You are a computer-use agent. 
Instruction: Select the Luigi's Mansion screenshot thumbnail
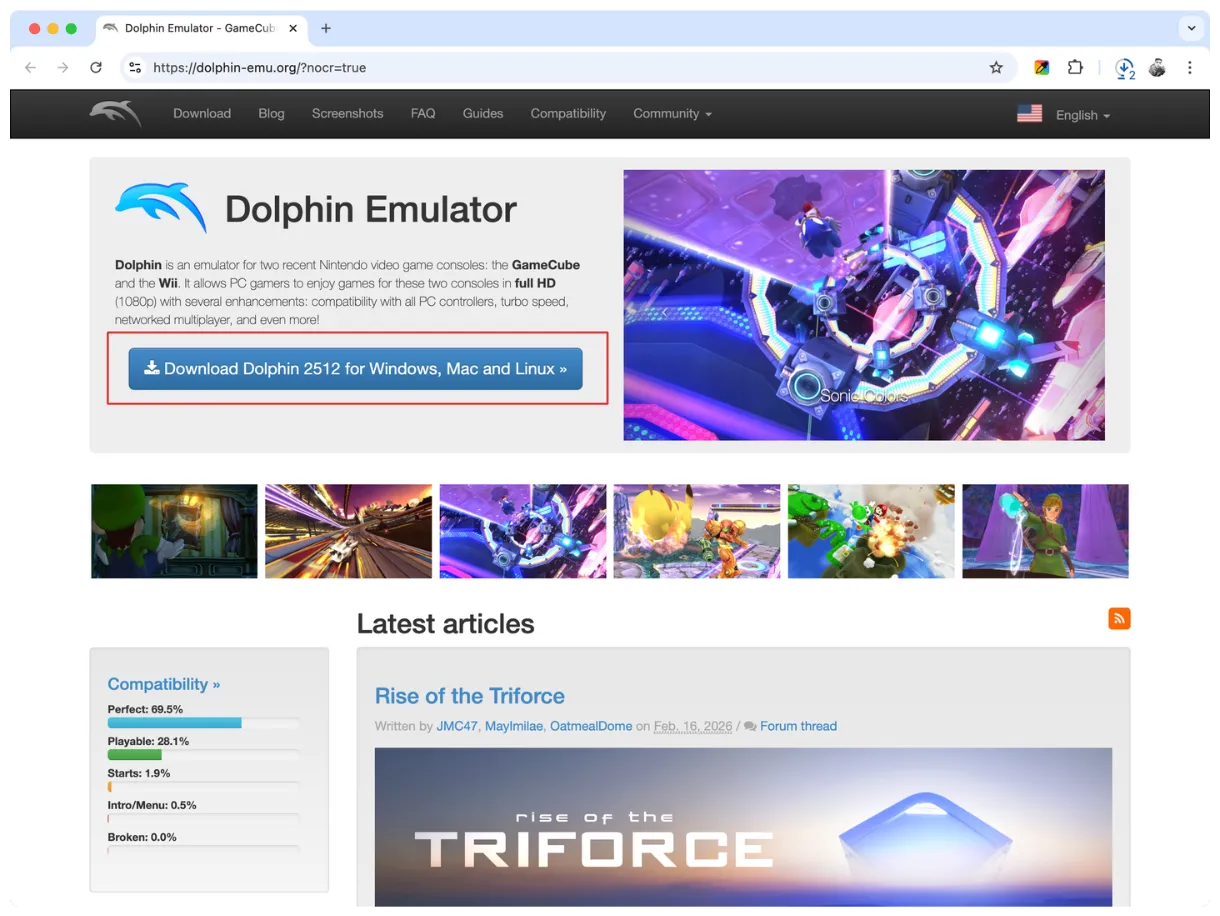174,531
